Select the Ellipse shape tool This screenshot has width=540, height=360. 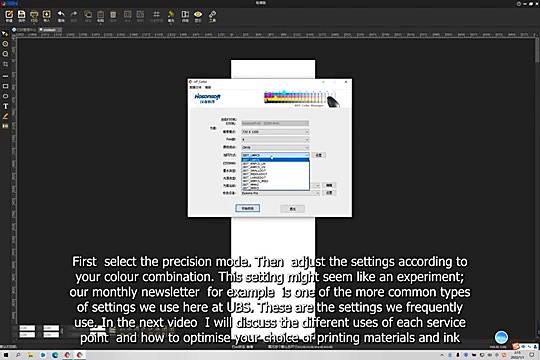tap(6, 96)
